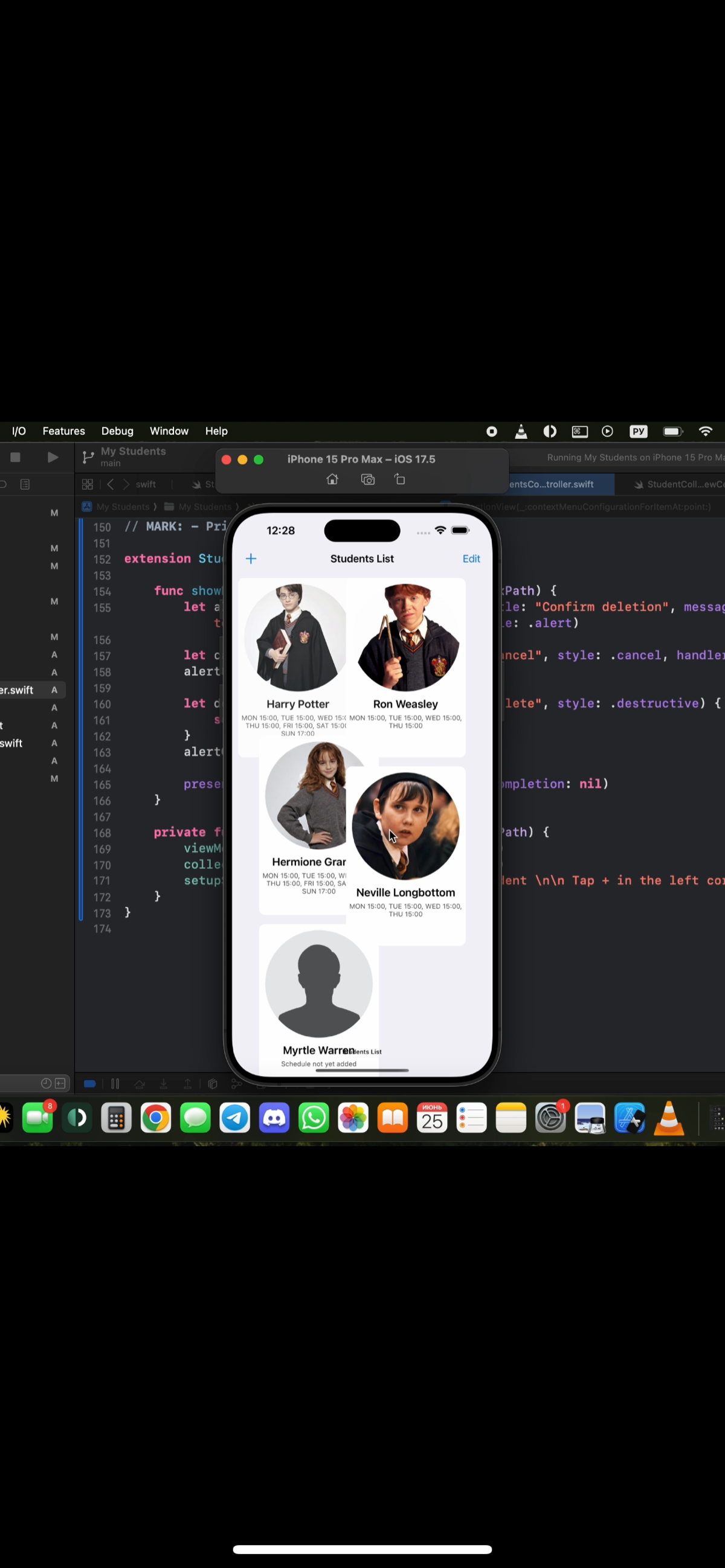Click the git branch icon next to My Students
The image size is (725, 1568).
coord(88,456)
